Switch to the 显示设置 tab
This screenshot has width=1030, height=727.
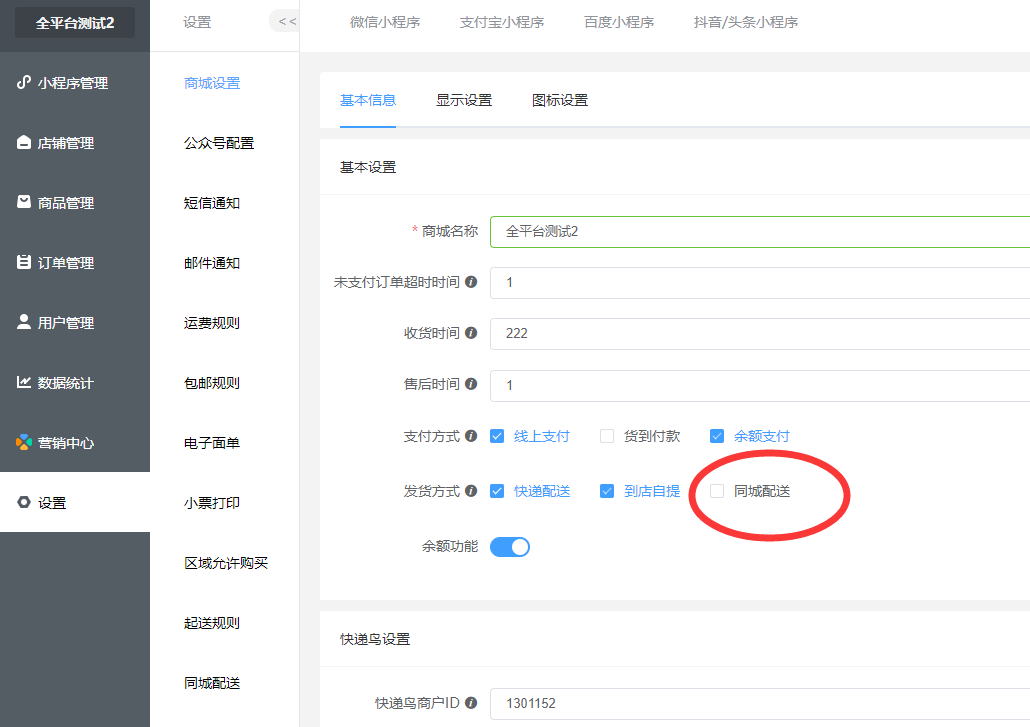(x=464, y=100)
